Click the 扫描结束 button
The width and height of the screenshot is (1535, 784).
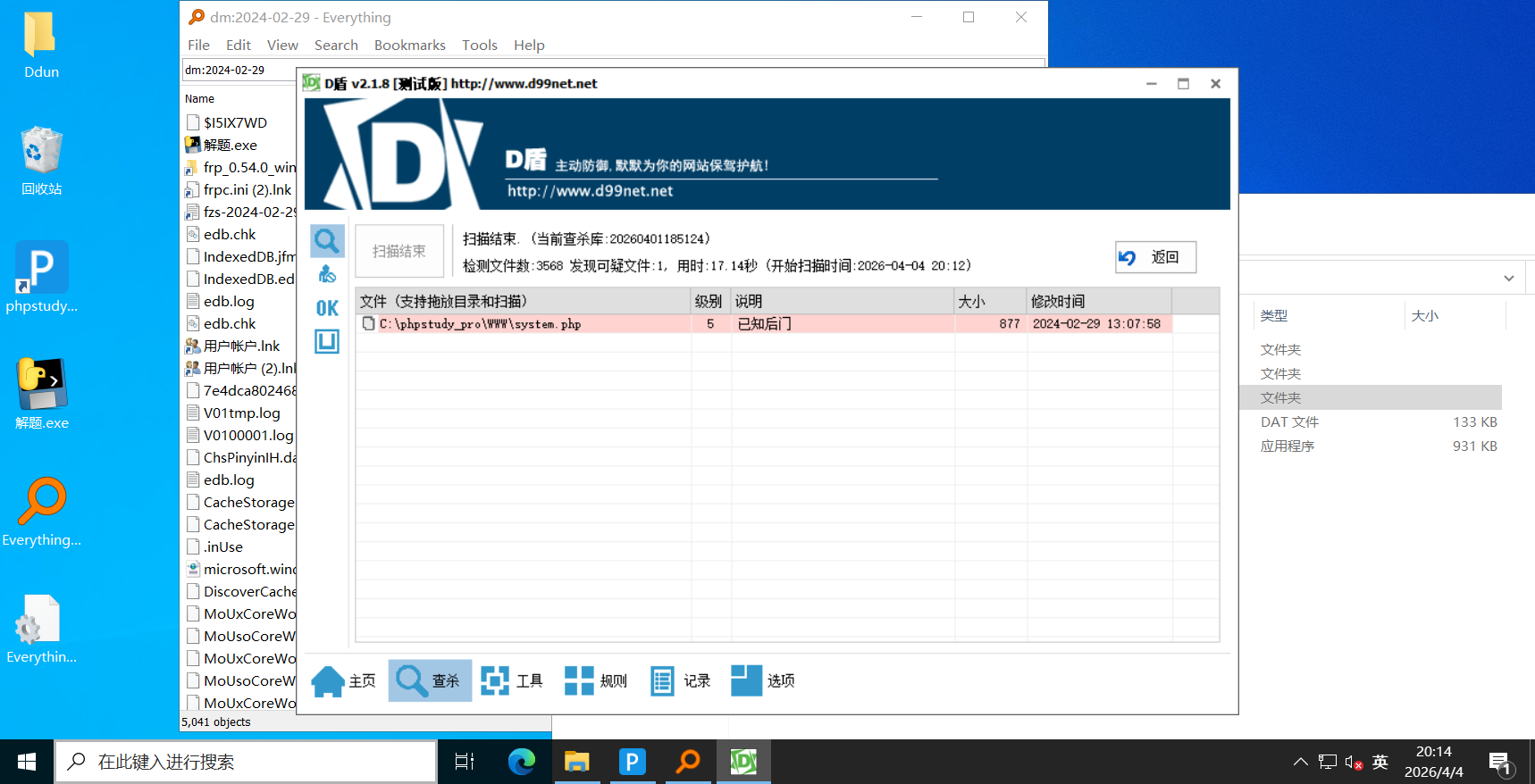399,251
